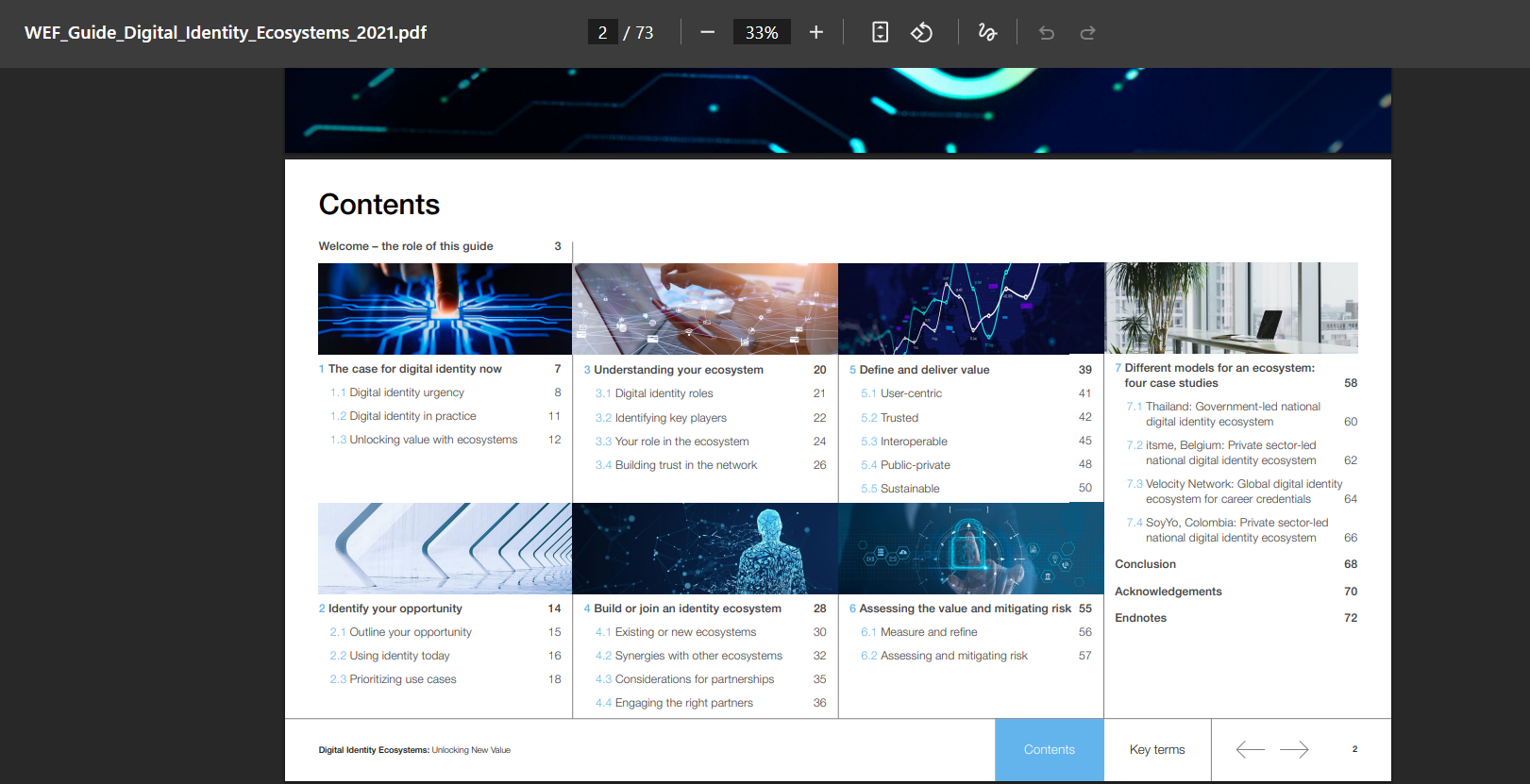The image size is (1530, 784).
Task: Rotate the document with the rotate icon
Action: 921,33
